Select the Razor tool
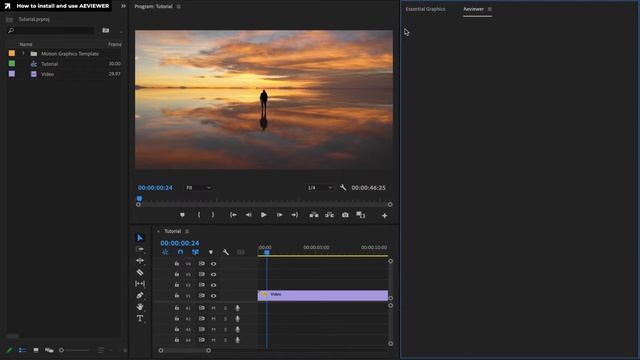 pos(140,272)
